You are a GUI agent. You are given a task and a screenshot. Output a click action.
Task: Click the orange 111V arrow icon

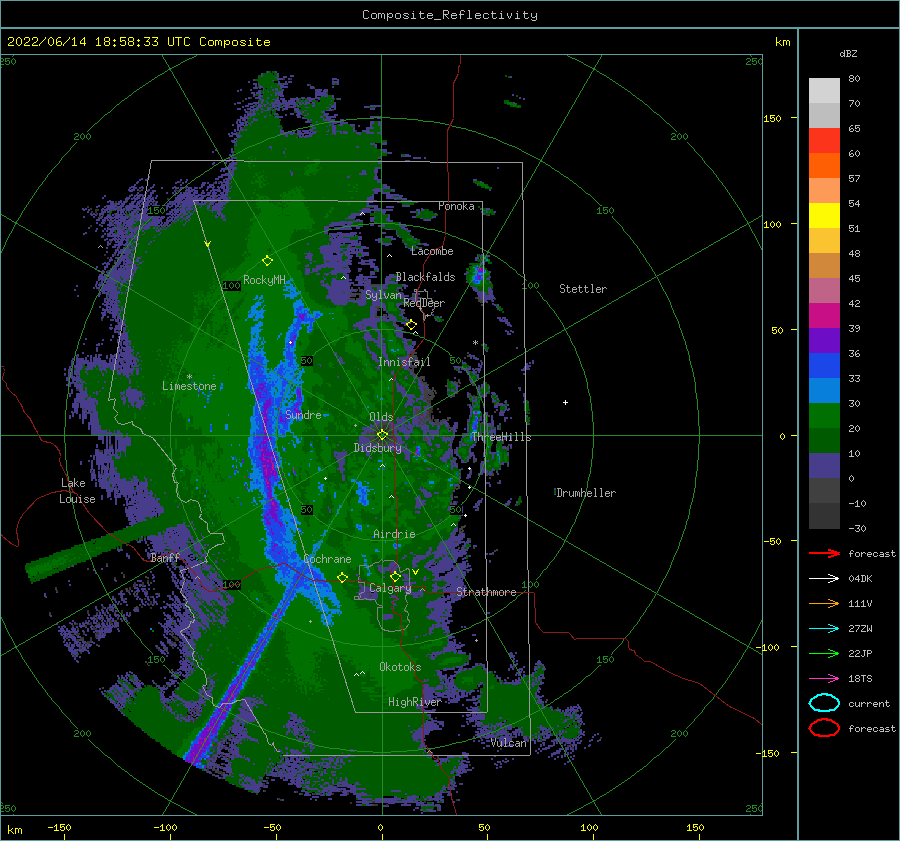(x=824, y=603)
